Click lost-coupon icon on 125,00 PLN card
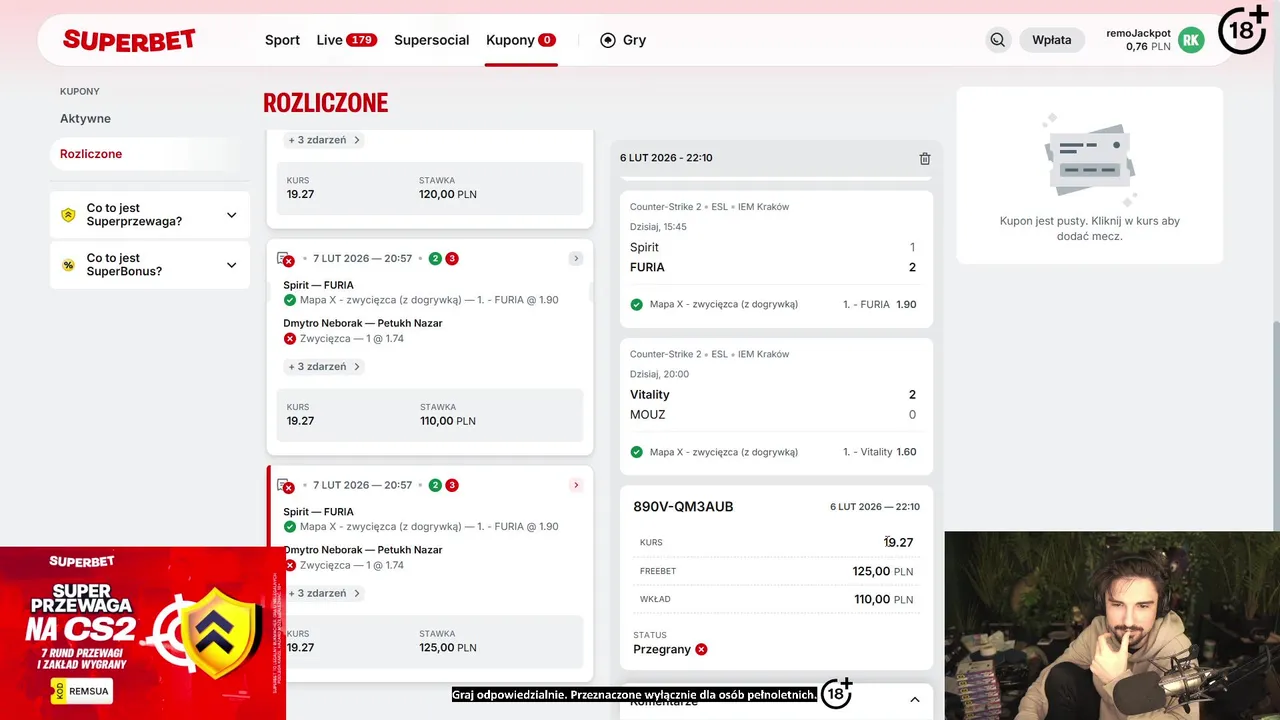The image size is (1280, 720). (285, 485)
